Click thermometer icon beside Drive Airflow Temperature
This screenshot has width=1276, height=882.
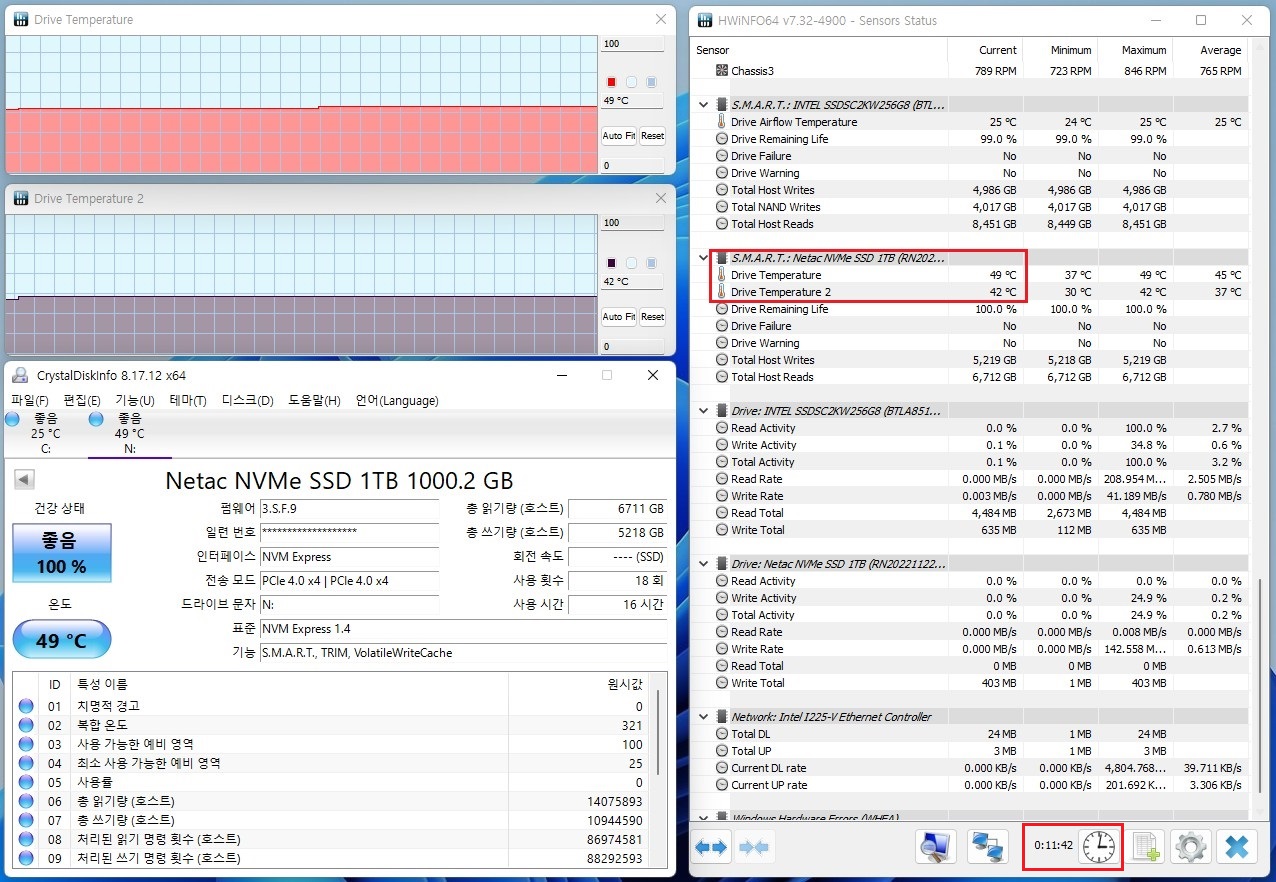point(722,122)
